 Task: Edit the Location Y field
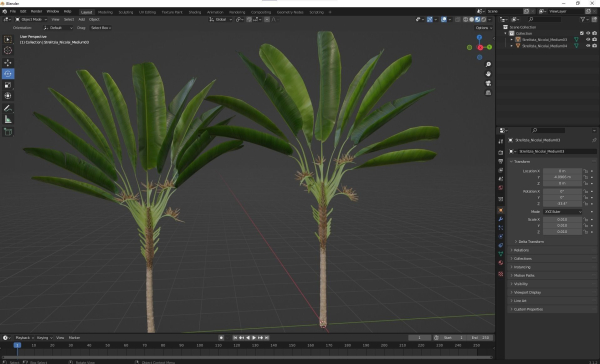562,177
